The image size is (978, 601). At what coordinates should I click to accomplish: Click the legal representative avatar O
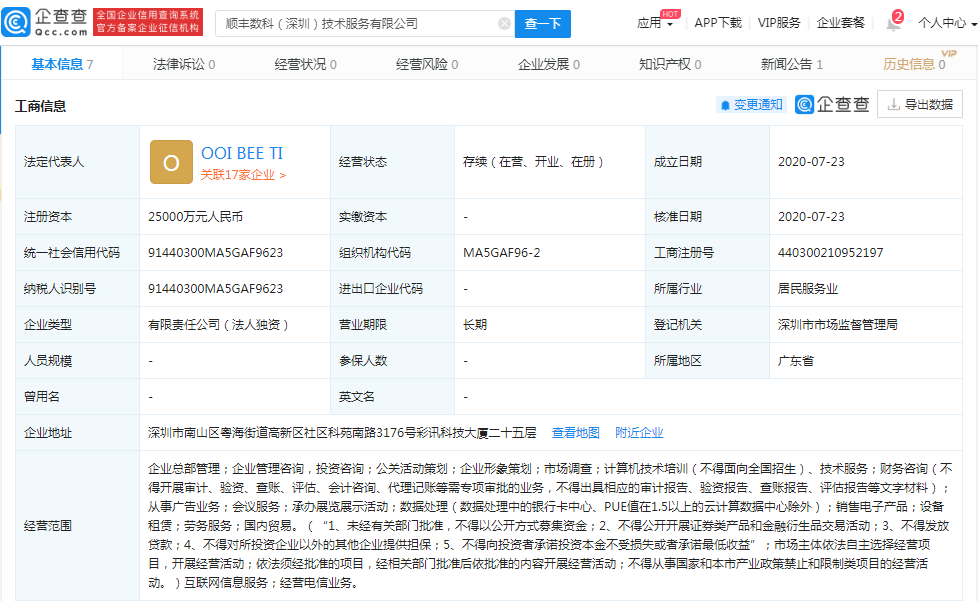[x=171, y=162]
